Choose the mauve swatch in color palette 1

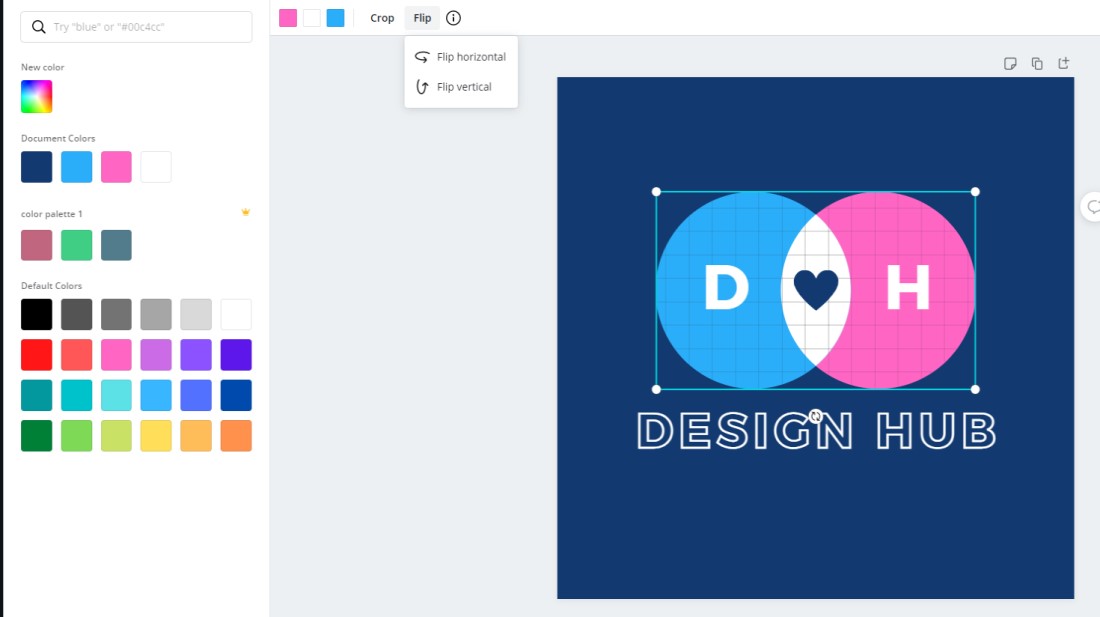coord(36,245)
